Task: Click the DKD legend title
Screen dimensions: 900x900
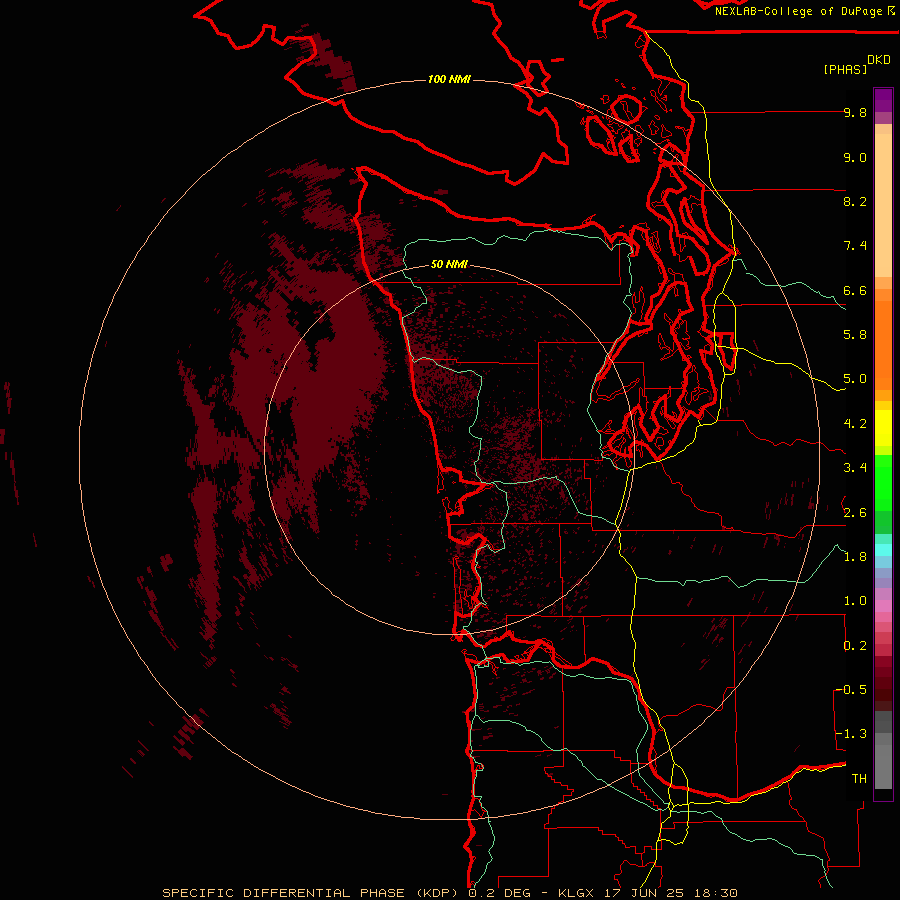Action: coord(879,60)
